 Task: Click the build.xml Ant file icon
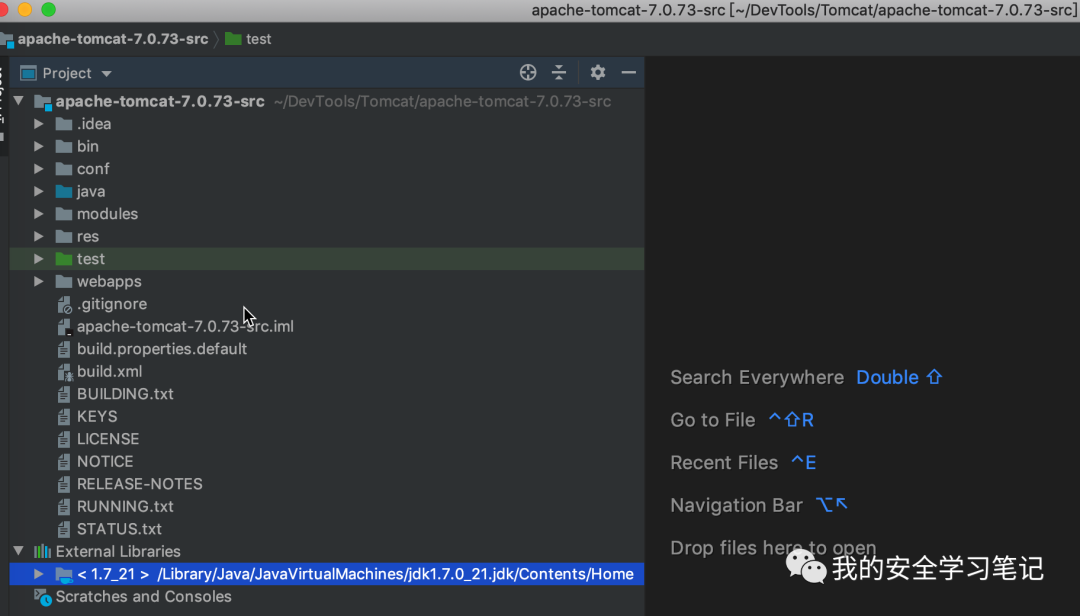[65, 372]
